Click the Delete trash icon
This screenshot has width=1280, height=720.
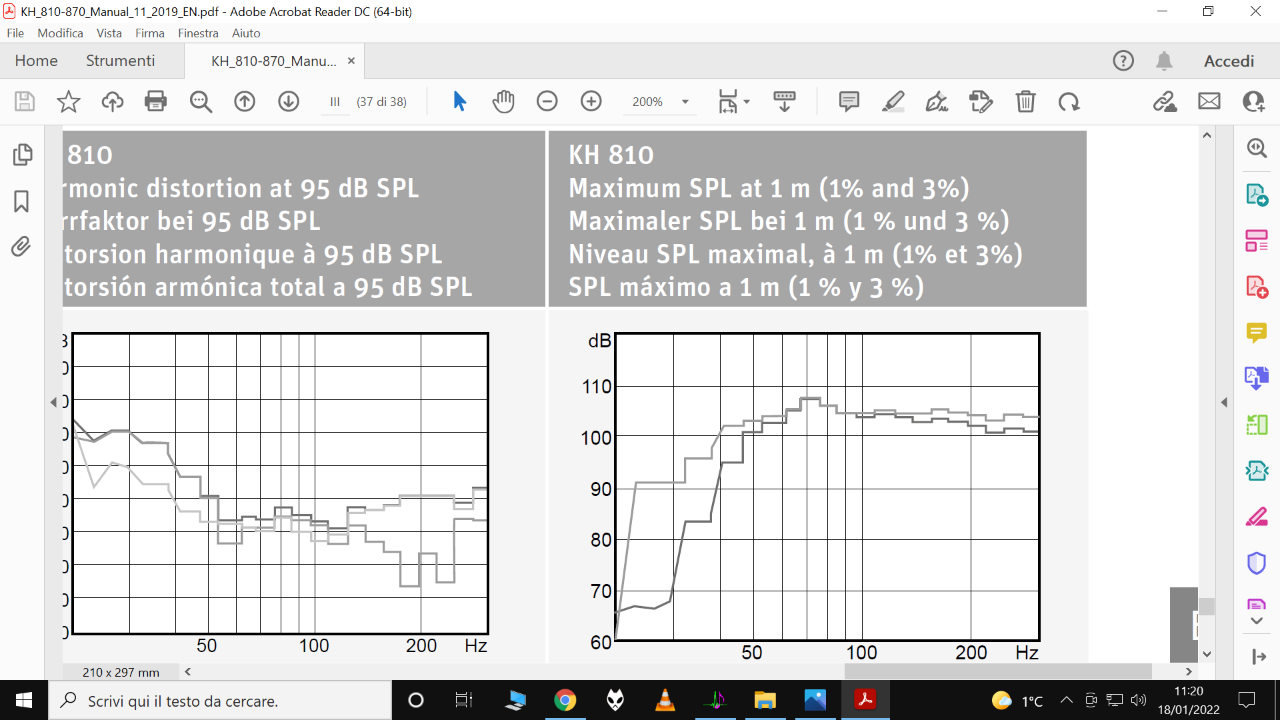tap(1025, 101)
